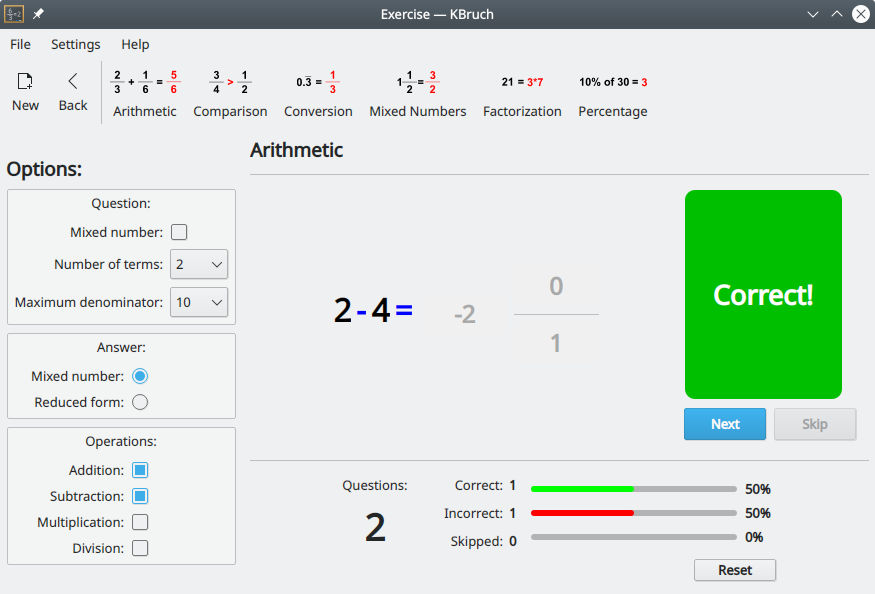Go Back using the toolbar arrow

click(x=73, y=82)
